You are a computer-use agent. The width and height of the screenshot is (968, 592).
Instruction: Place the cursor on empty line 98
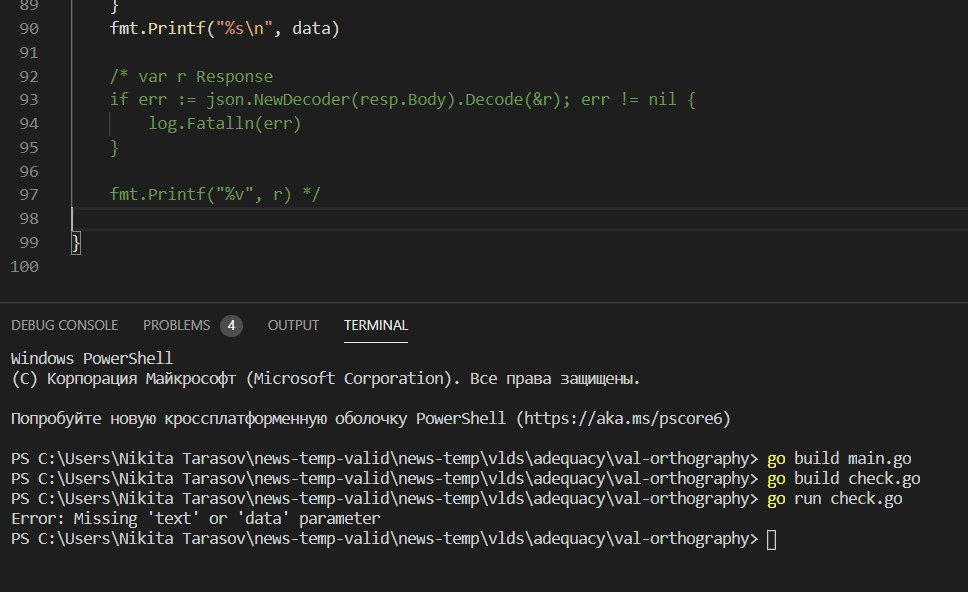pyautogui.click(x=300, y=218)
